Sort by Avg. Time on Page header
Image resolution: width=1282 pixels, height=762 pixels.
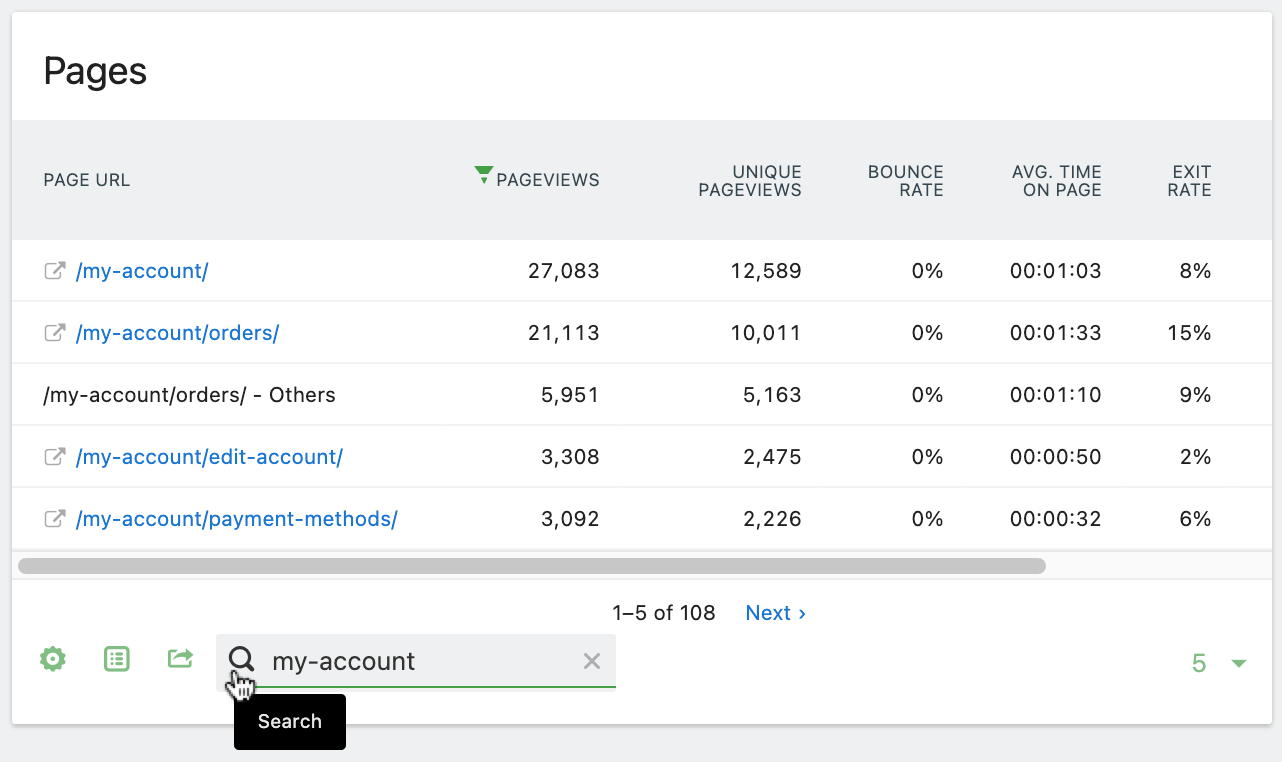pyautogui.click(x=1056, y=180)
